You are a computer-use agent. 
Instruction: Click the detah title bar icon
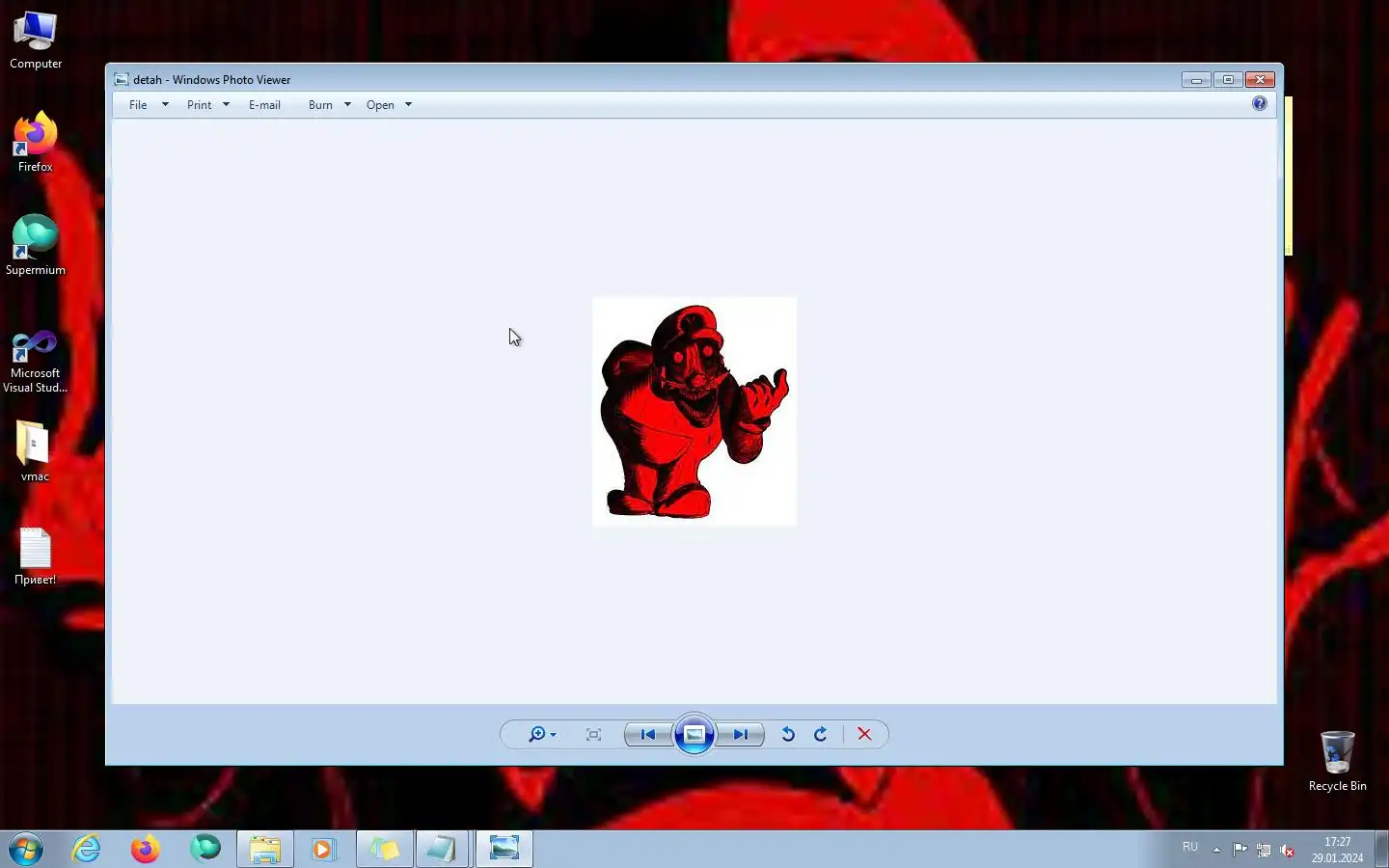point(122,80)
